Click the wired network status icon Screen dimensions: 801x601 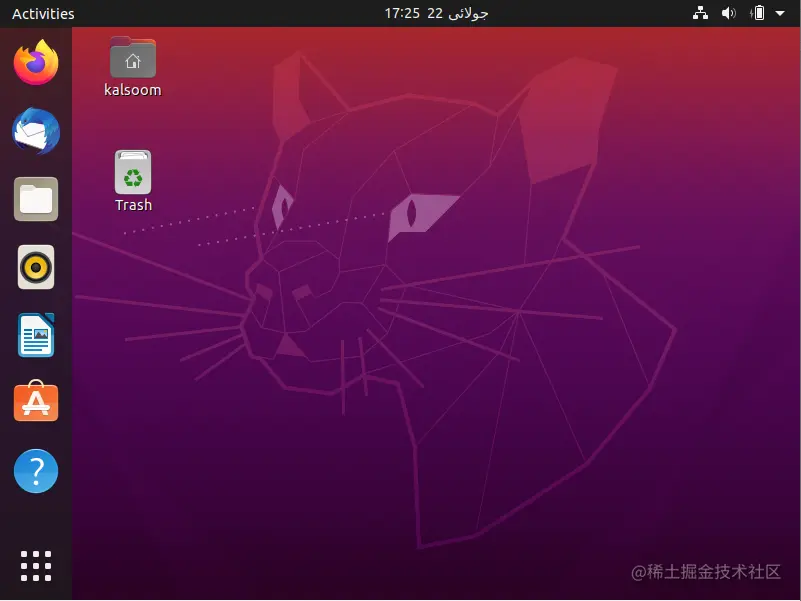[x=700, y=13]
